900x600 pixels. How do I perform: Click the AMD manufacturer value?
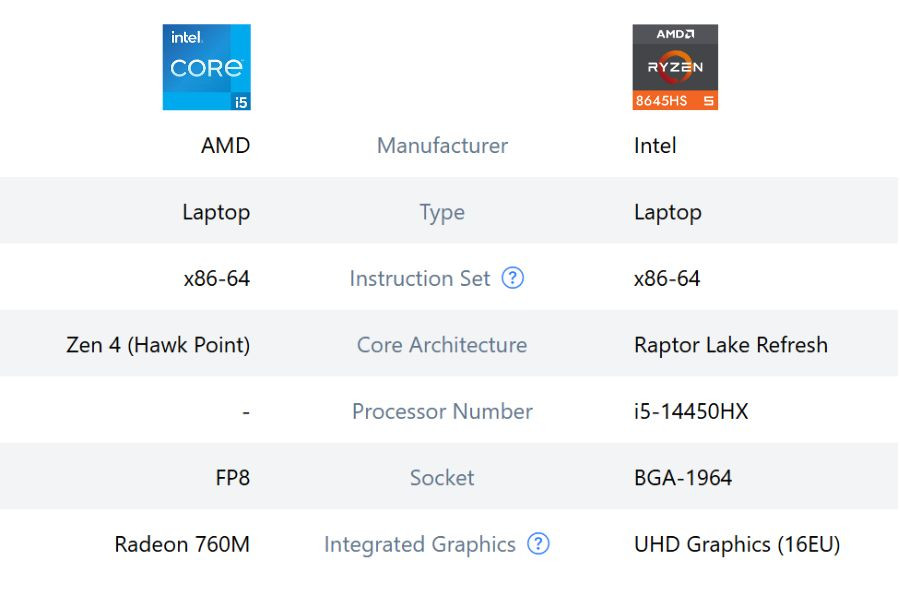(x=225, y=146)
